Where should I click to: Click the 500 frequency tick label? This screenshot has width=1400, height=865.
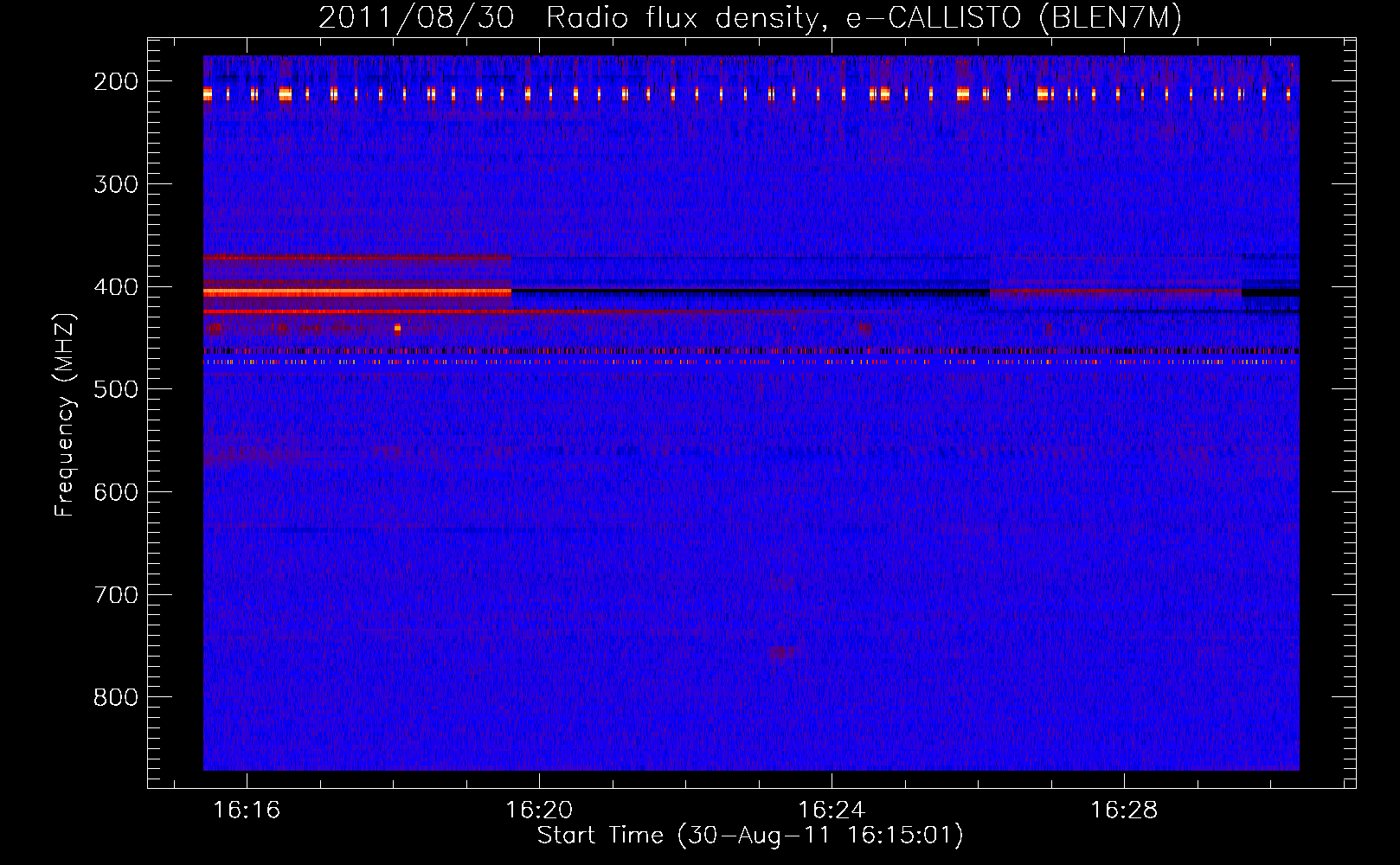click(115, 389)
